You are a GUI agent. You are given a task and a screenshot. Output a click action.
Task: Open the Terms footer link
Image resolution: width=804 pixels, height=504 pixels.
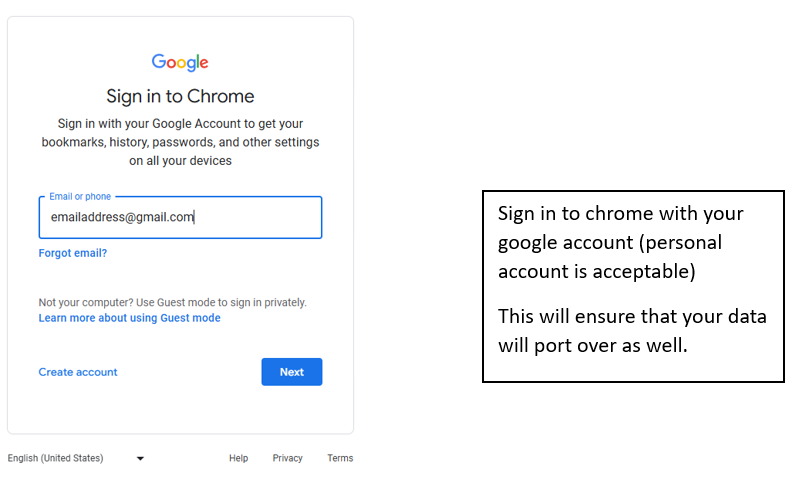340,458
